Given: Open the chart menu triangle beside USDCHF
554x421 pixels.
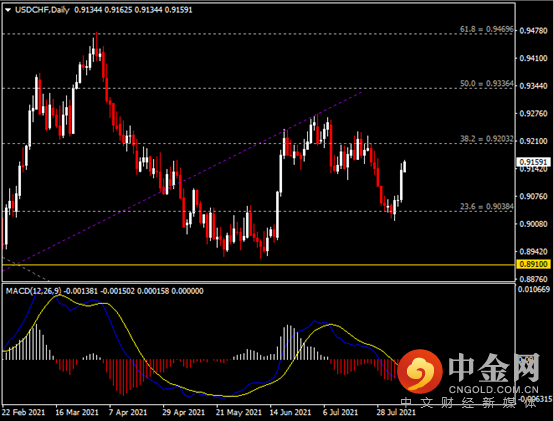Looking at the screenshot, I should click(8, 10).
